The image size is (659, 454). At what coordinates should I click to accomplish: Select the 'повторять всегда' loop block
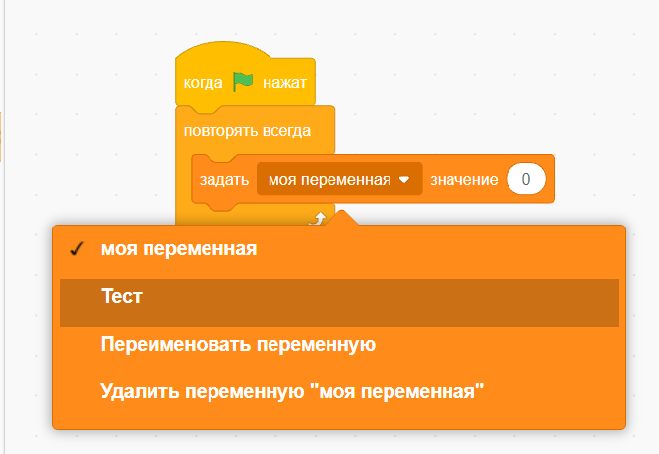[247, 131]
